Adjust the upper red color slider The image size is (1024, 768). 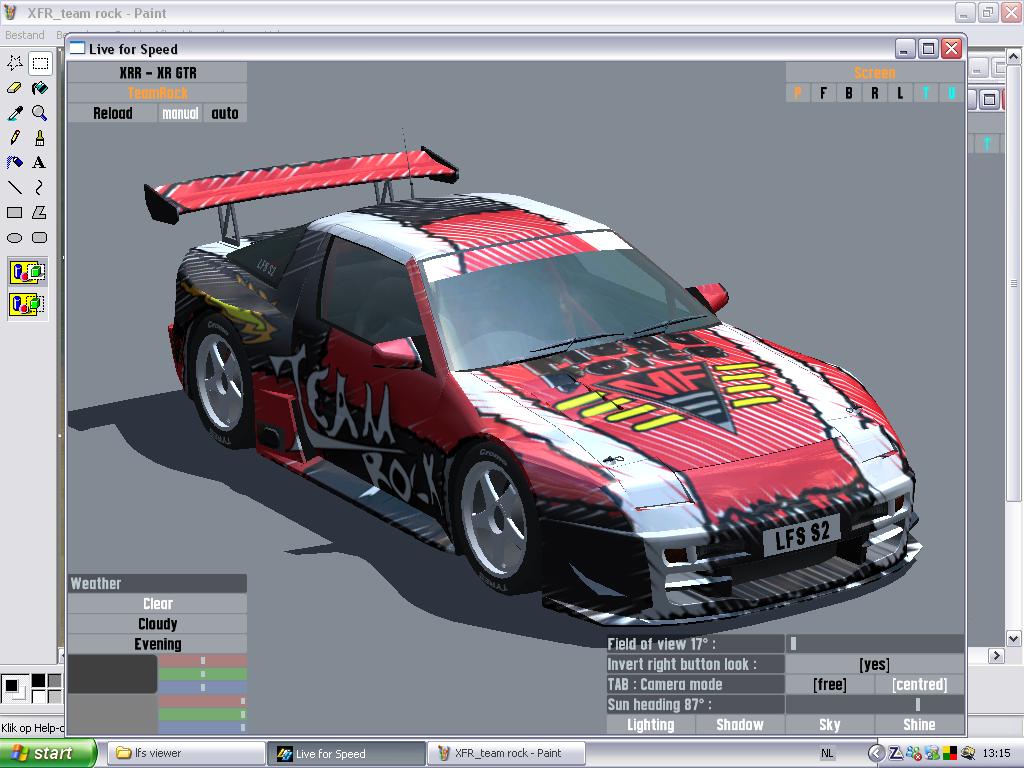[202, 661]
